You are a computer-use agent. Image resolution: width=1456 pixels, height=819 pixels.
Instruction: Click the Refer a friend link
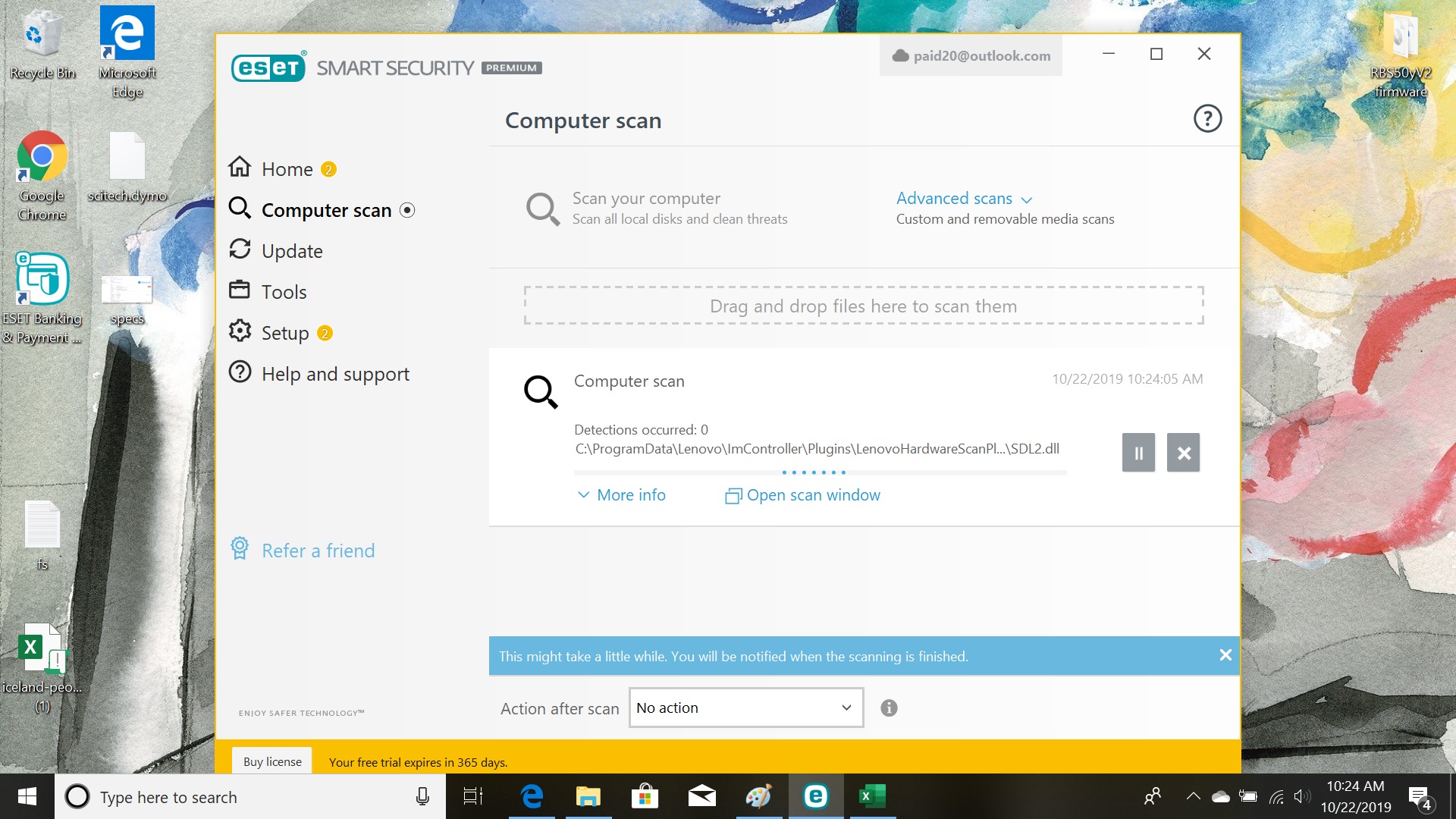pos(303,550)
